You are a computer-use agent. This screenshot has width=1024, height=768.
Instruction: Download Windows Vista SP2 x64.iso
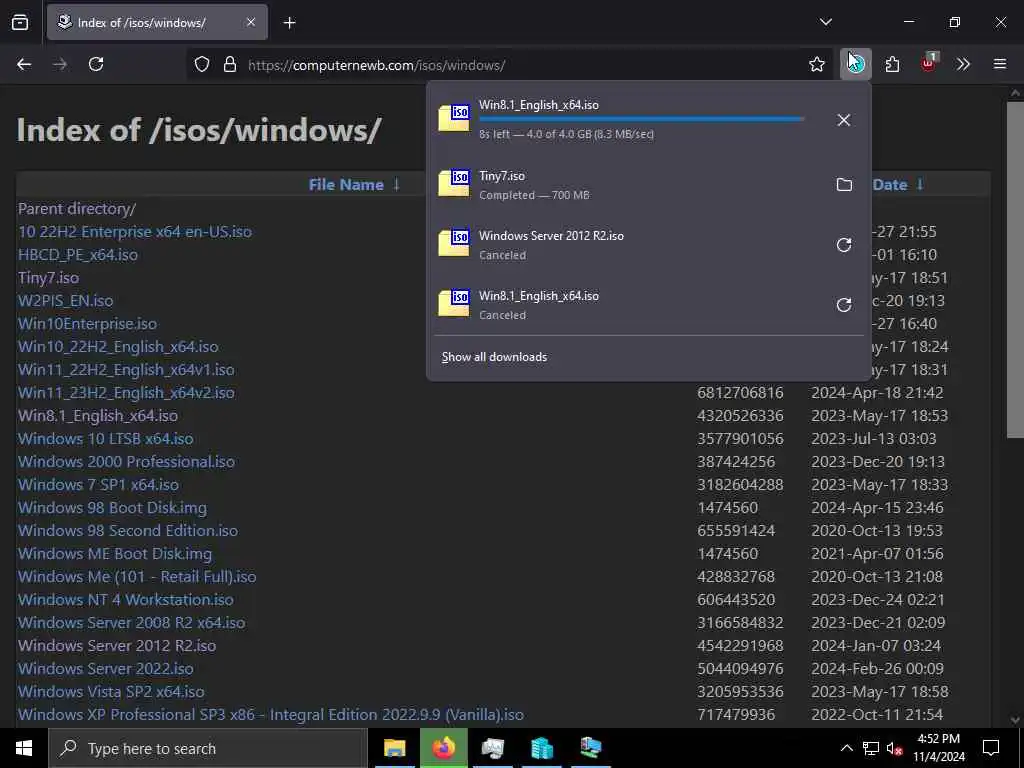111,691
